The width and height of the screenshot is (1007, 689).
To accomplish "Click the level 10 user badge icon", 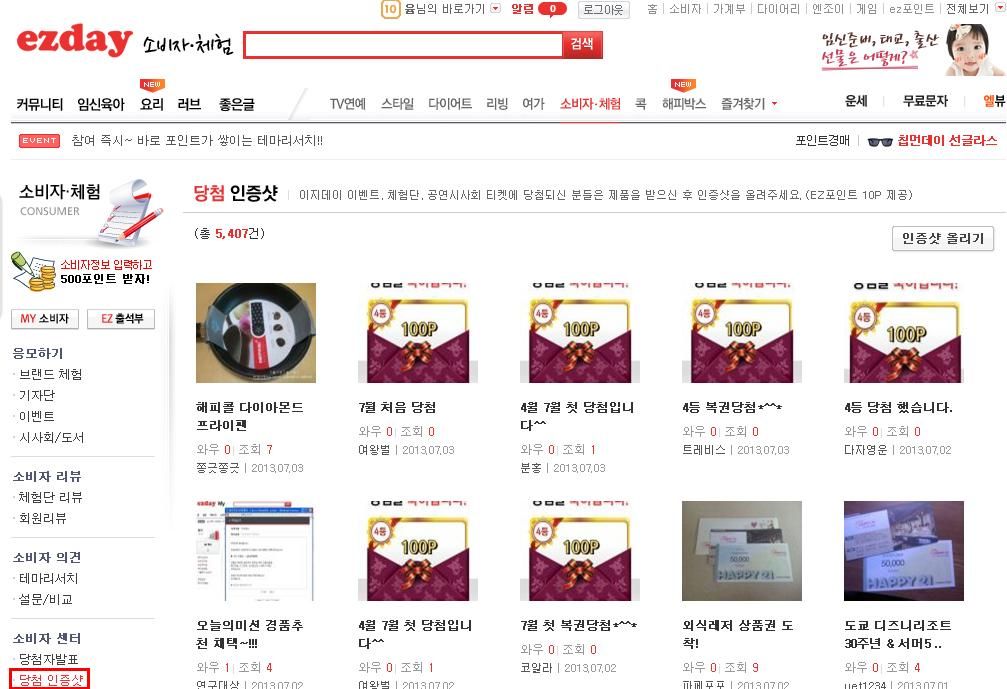I will click(x=390, y=9).
